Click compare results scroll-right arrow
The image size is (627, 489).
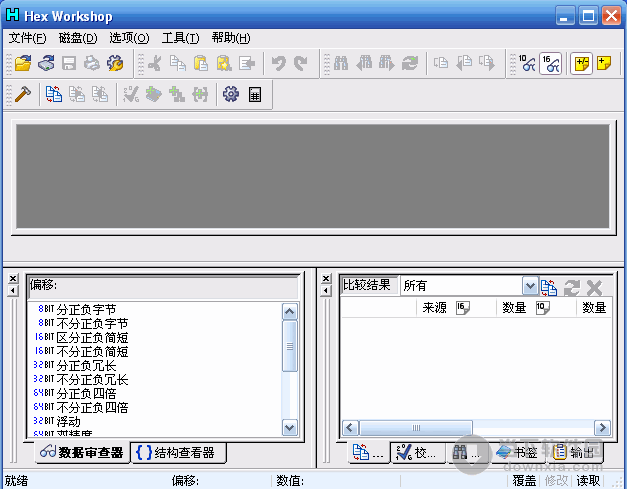[602, 428]
